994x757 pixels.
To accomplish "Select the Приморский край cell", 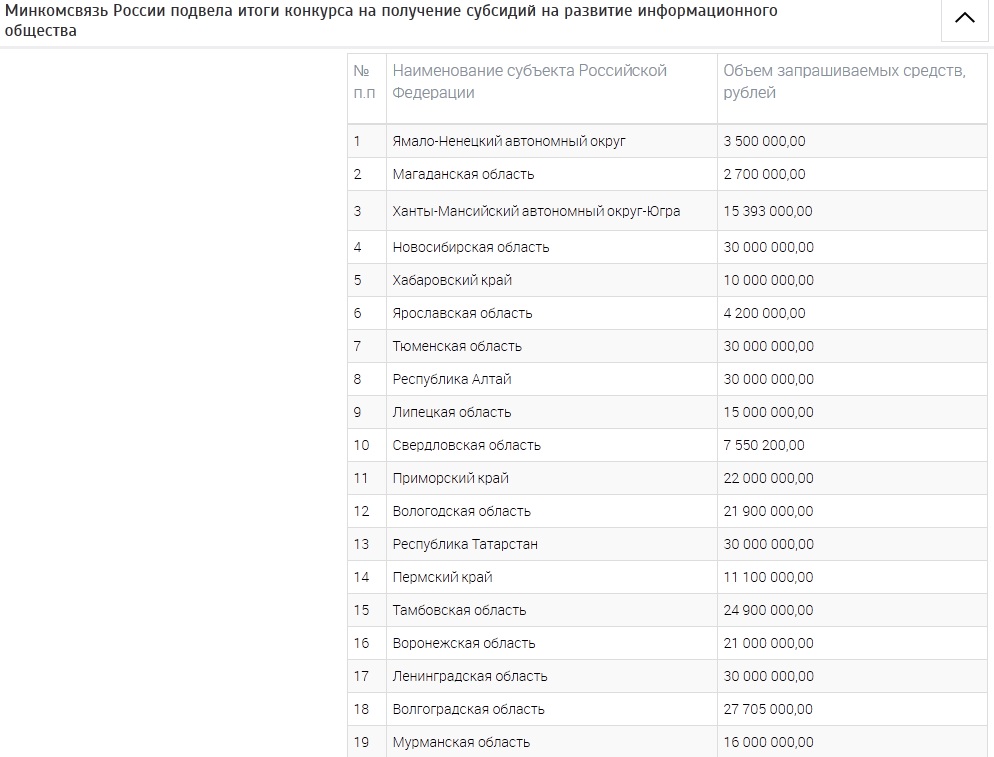I will (x=451, y=478).
